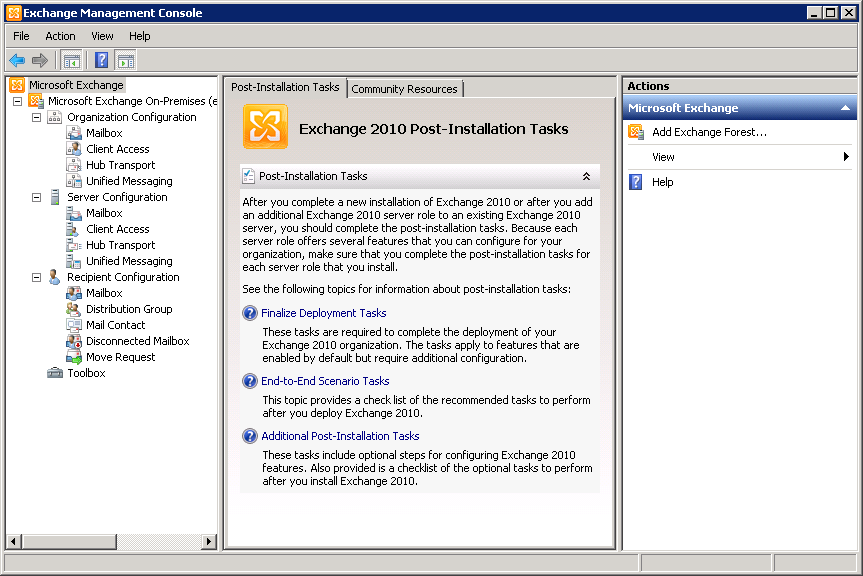Open the File menu
Image resolution: width=863 pixels, height=576 pixels.
pos(21,36)
